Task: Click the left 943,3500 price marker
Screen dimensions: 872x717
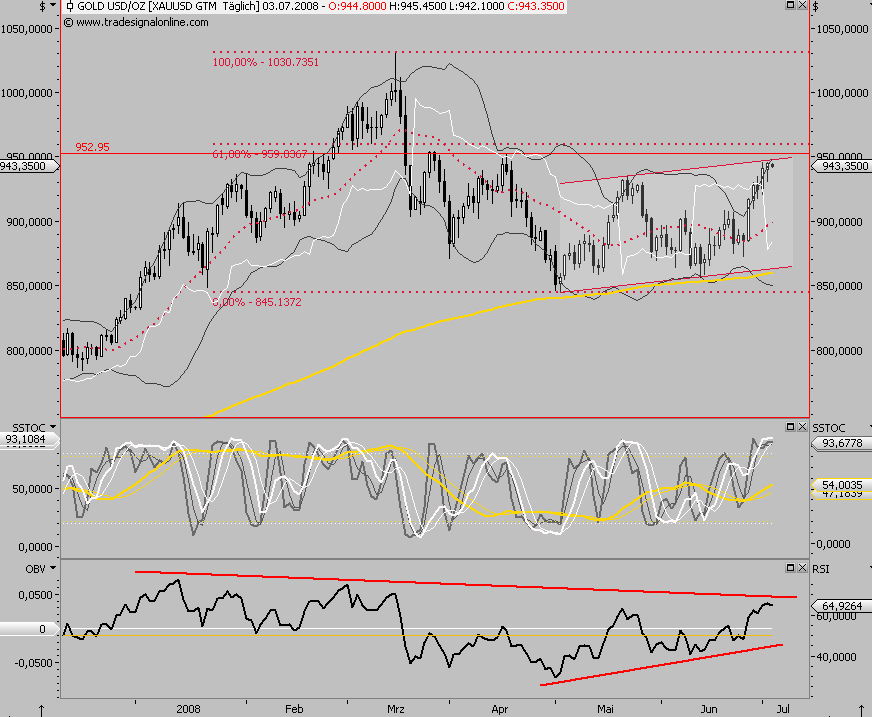Action: coord(28,166)
